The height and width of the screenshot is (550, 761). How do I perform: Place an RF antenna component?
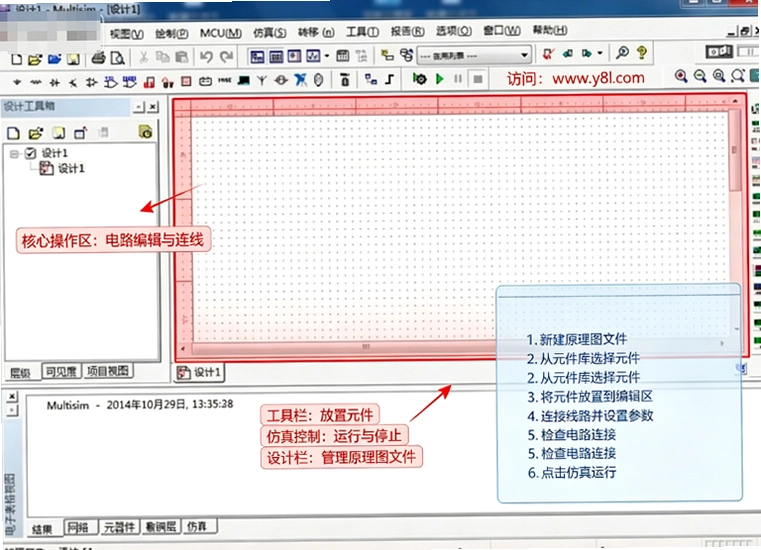point(262,80)
